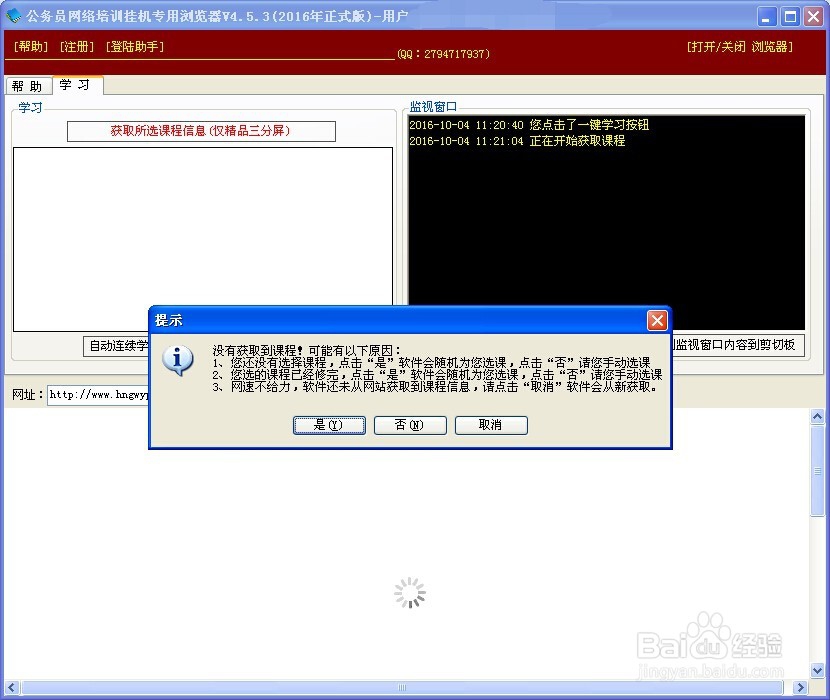Click 取消 button in the prompt dialog
This screenshot has height=700, width=830.
(x=491, y=425)
